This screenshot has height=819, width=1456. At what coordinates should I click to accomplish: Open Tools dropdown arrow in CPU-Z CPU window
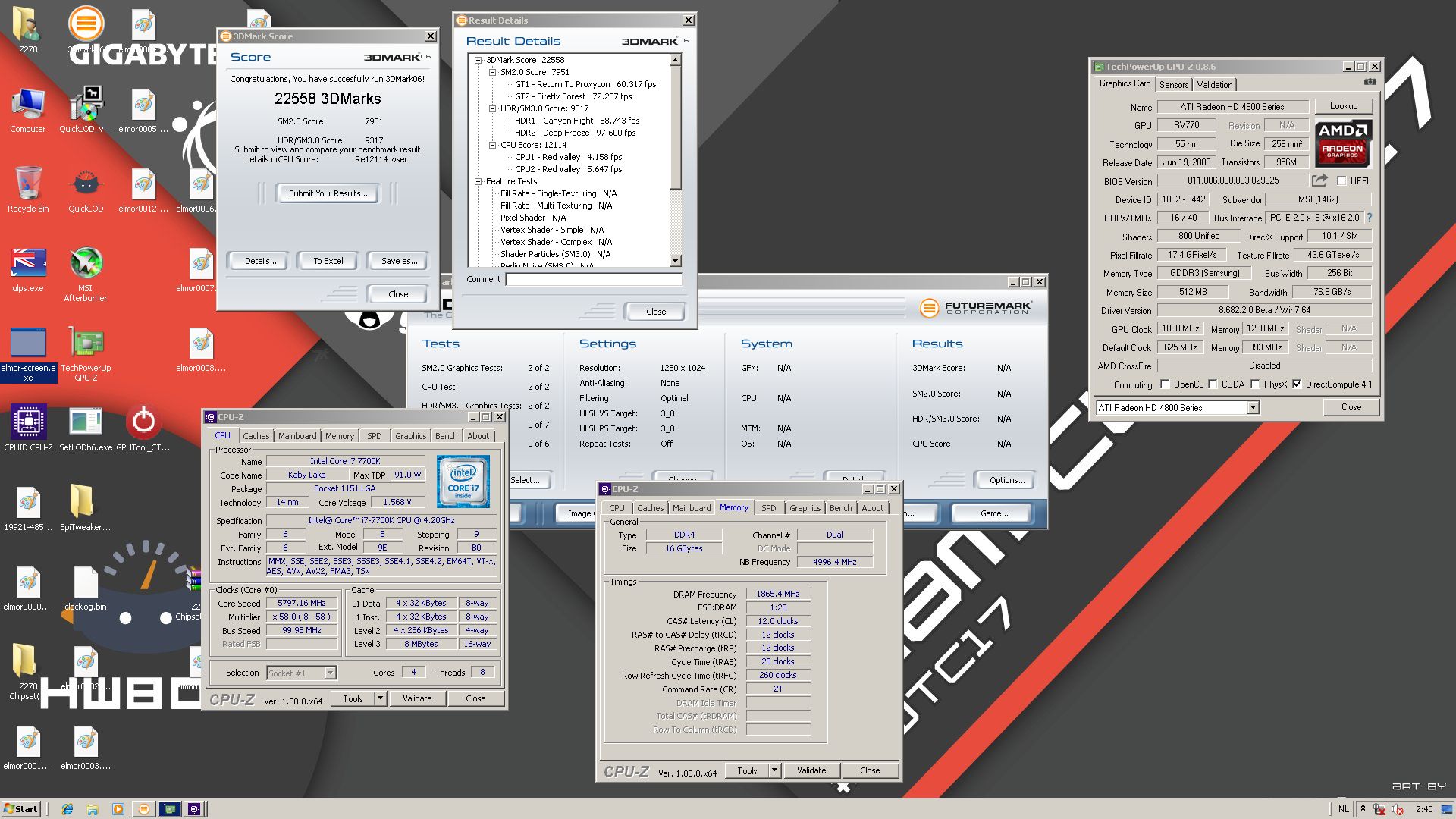click(x=380, y=698)
